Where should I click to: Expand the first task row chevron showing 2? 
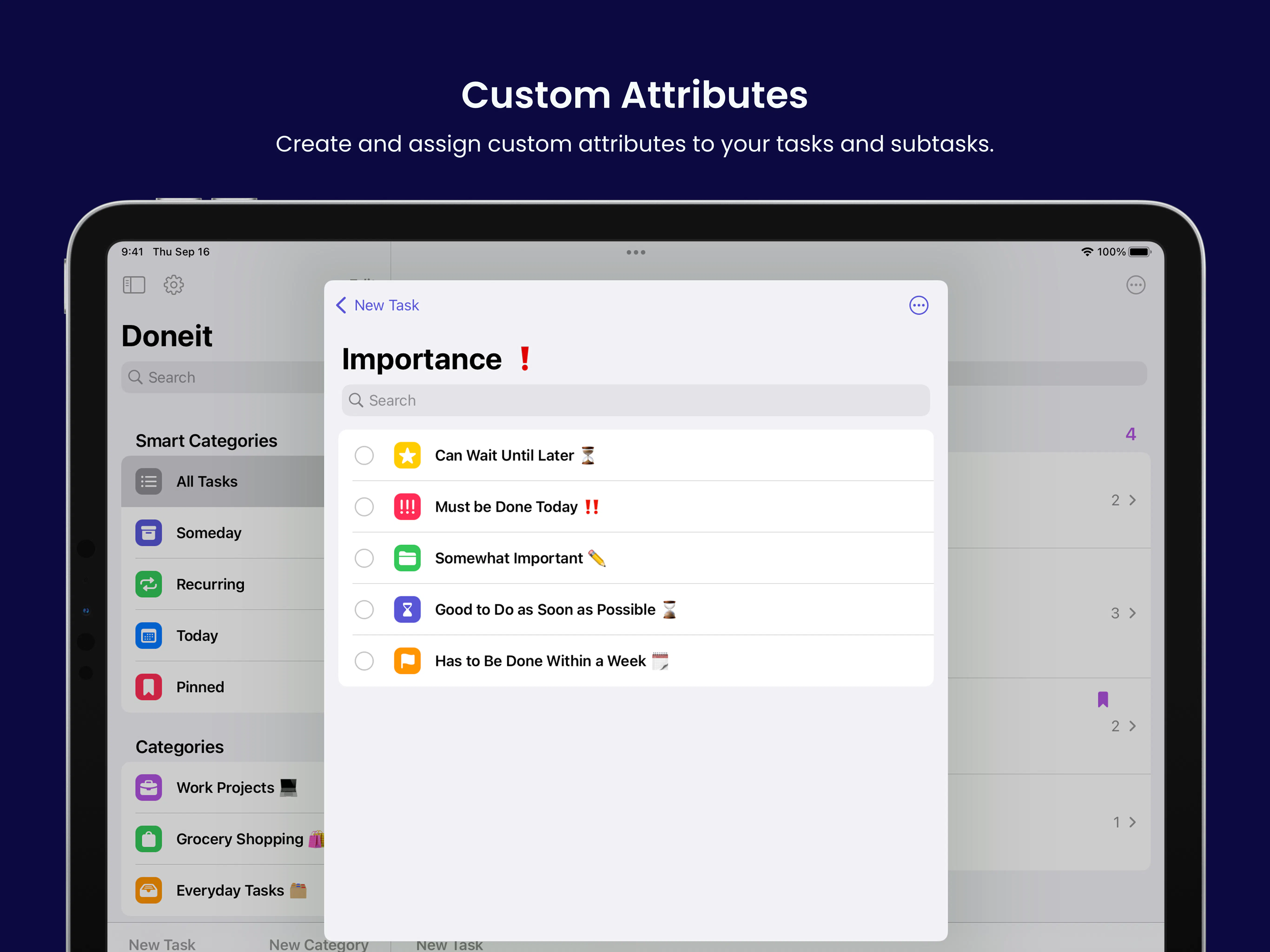click(x=1132, y=500)
